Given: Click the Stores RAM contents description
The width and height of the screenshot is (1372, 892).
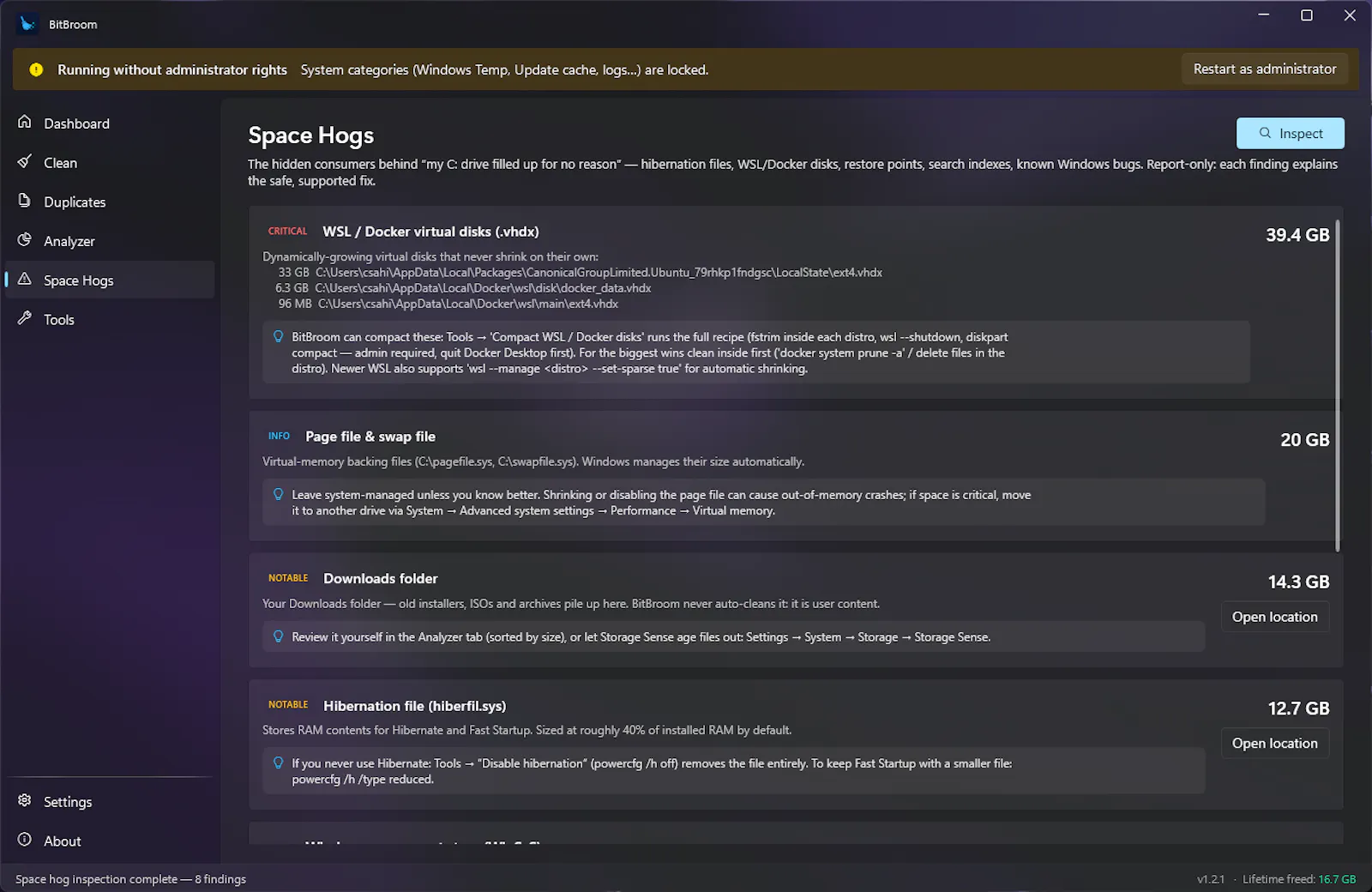Looking at the screenshot, I should [x=527, y=730].
